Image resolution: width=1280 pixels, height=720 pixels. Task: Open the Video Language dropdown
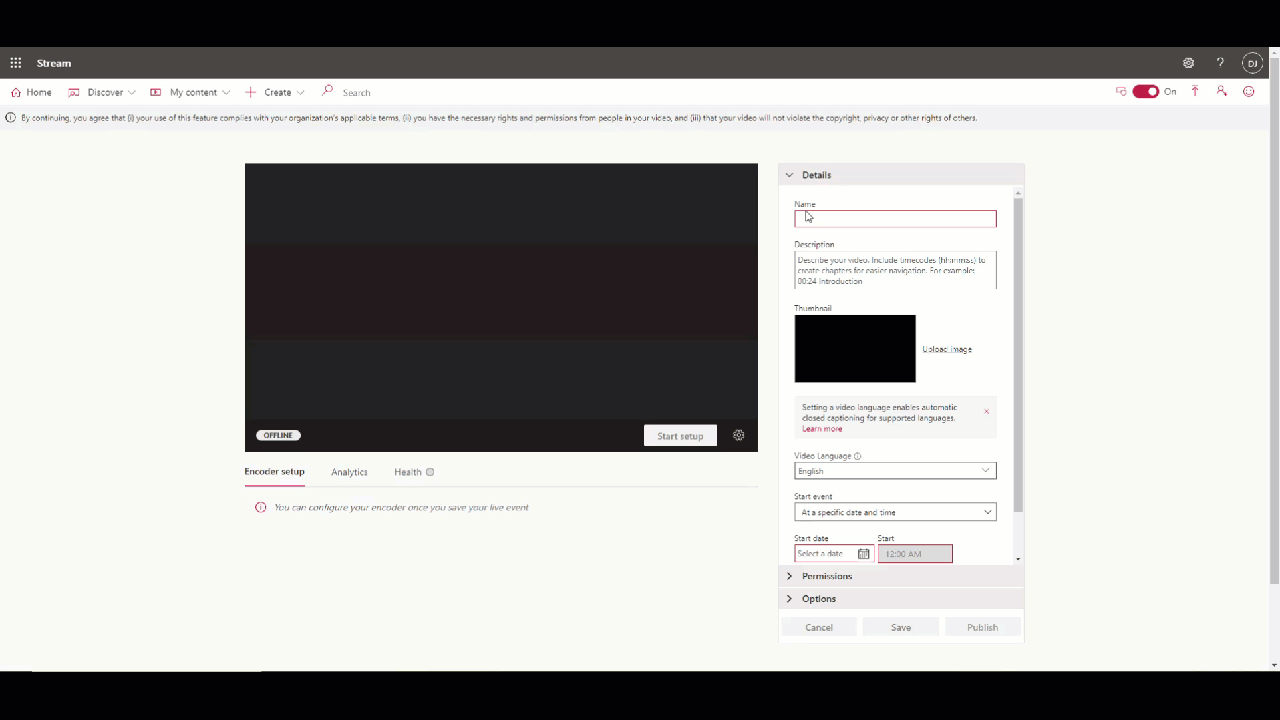[895, 470]
